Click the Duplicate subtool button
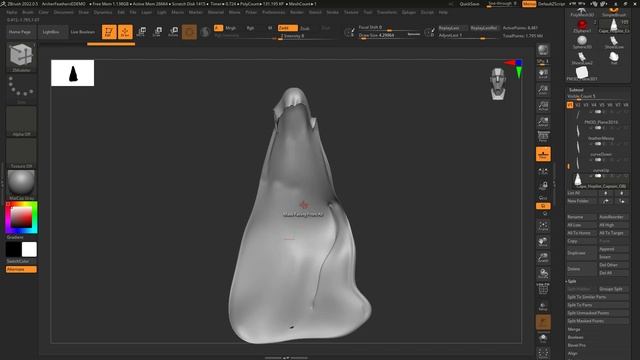 pos(581,253)
